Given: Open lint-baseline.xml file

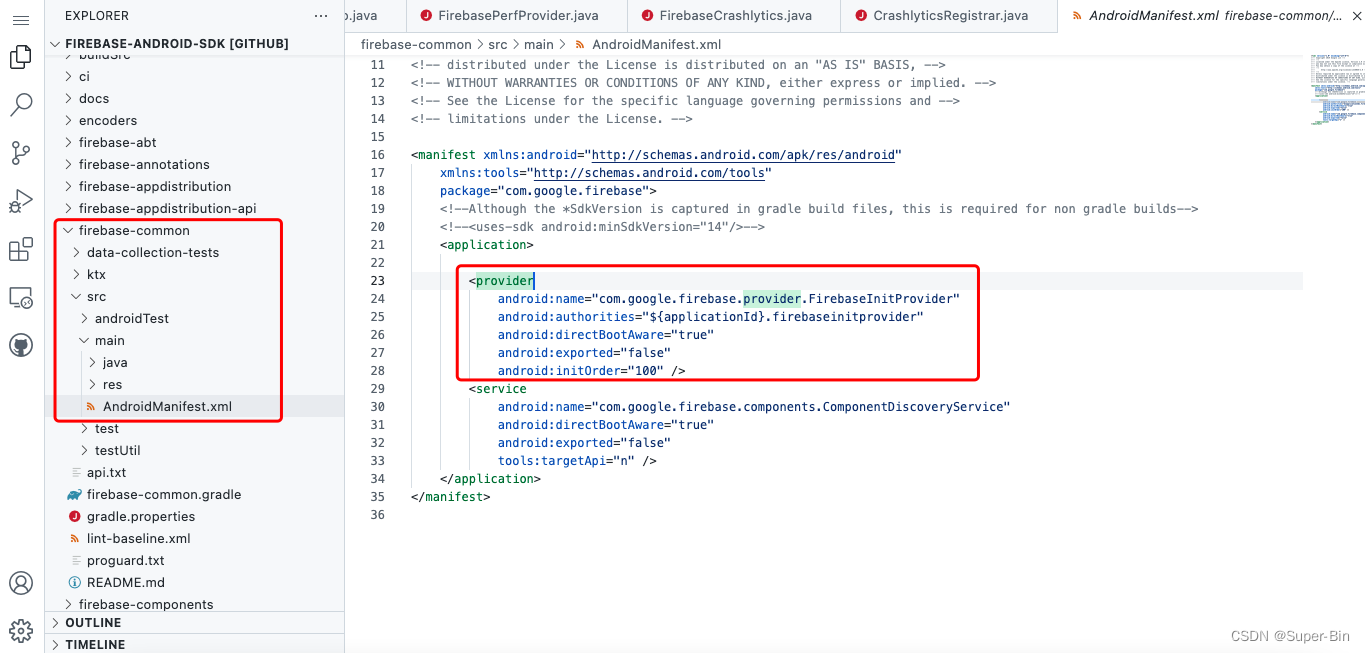Looking at the screenshot, I should [195, 538].
